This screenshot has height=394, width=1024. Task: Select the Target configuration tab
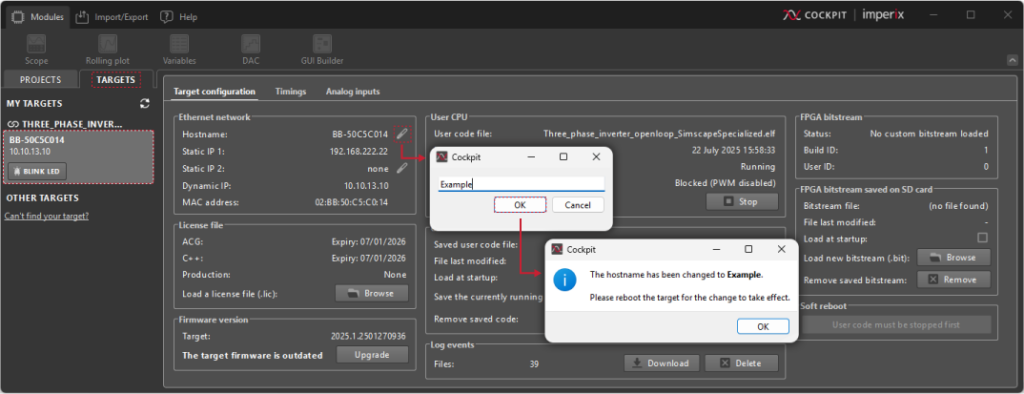click(x=214, y=91)
